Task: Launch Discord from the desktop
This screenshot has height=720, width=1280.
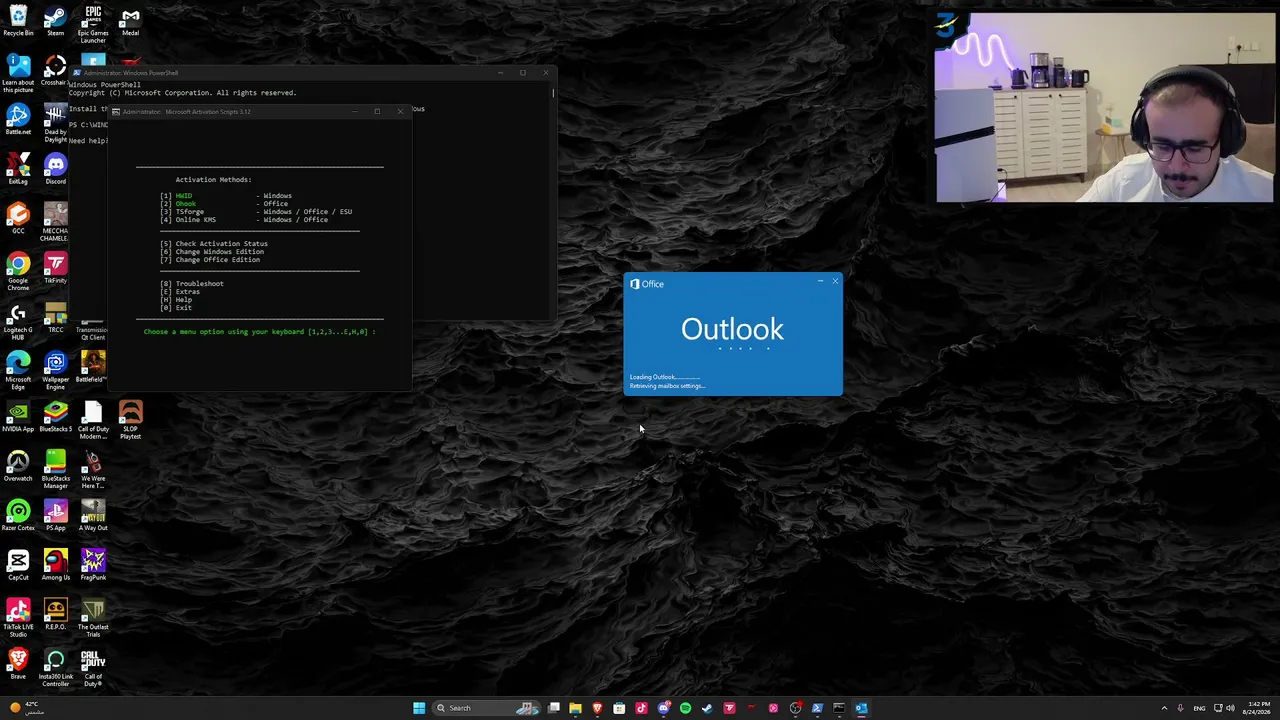Action: tap(55, 169)
